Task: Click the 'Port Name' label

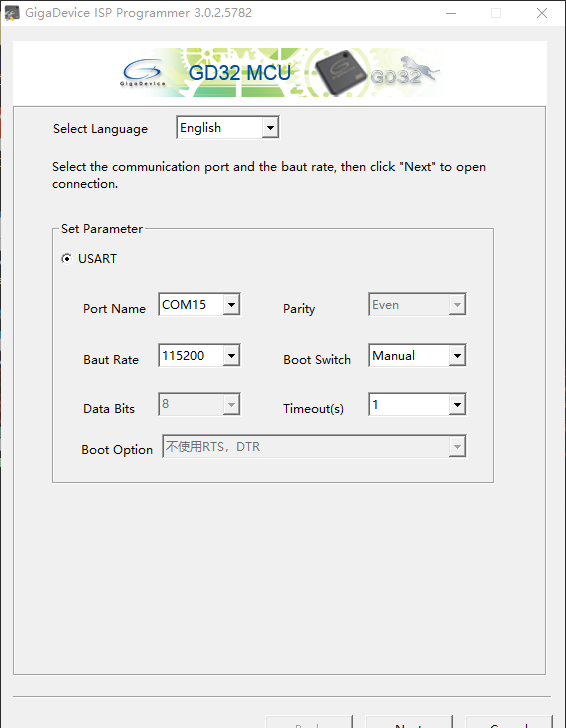Action: pos(114,309)
